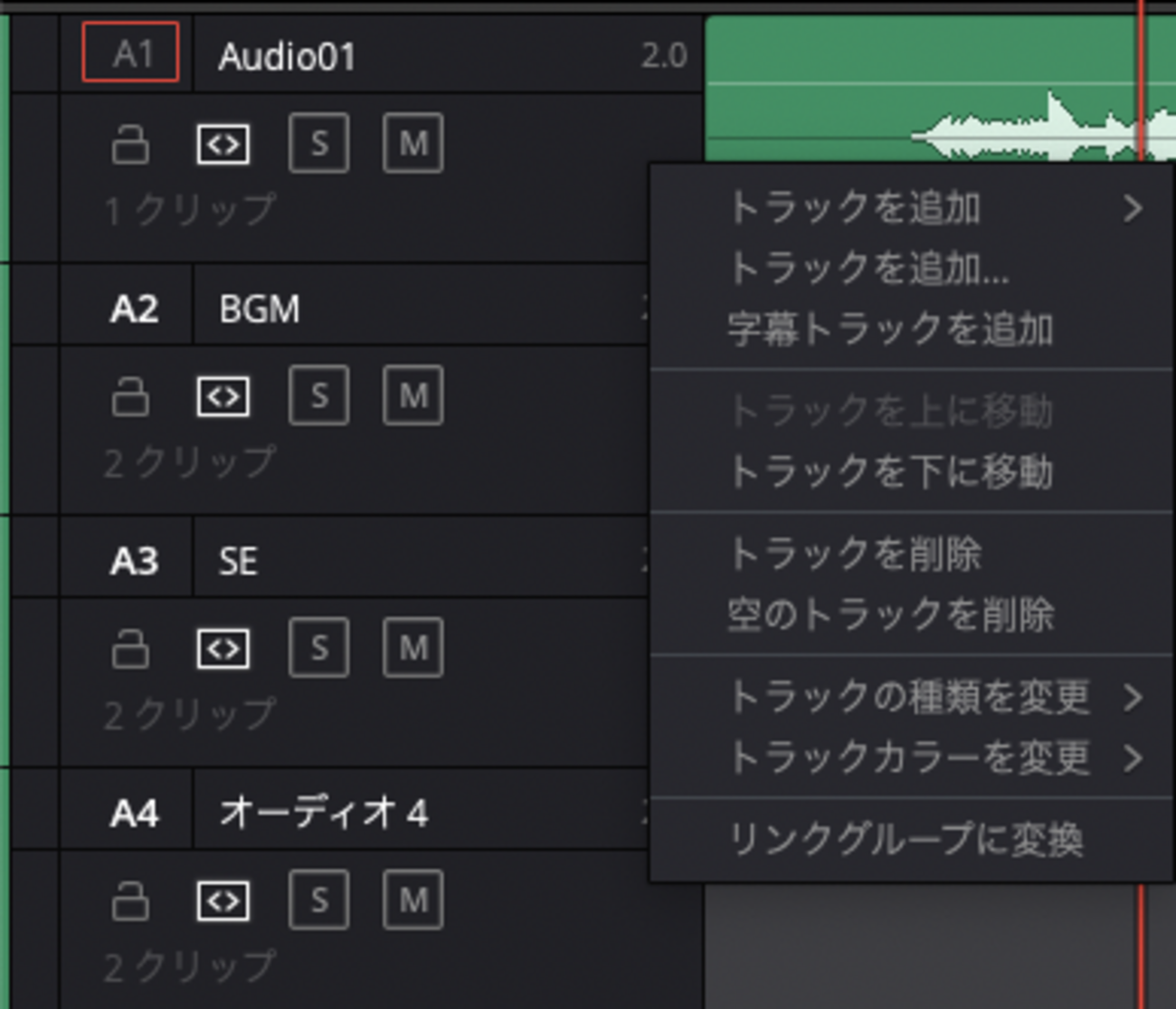Click the auto-select icon on the BGM track
1176x1009 pixels.
click(x=224, y=395)
